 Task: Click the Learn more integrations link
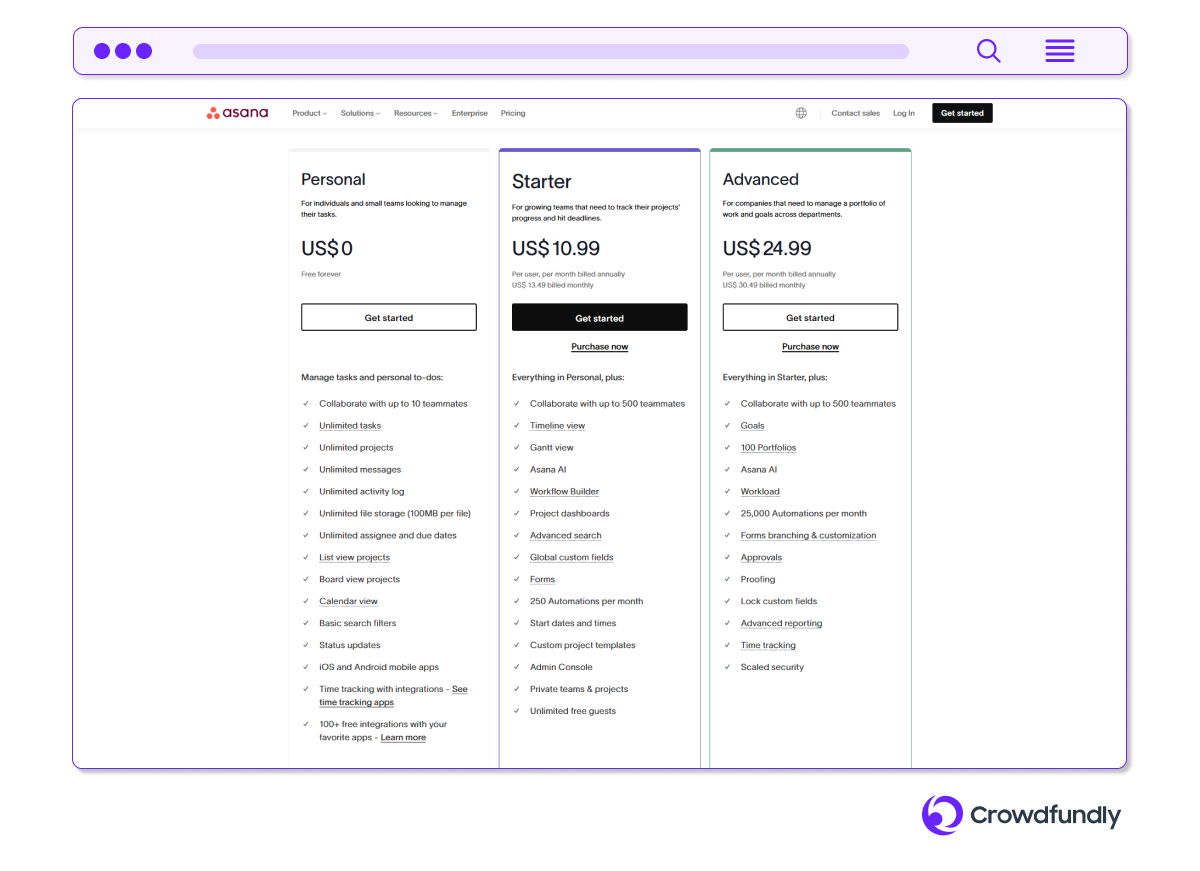[x=403, y=738]
